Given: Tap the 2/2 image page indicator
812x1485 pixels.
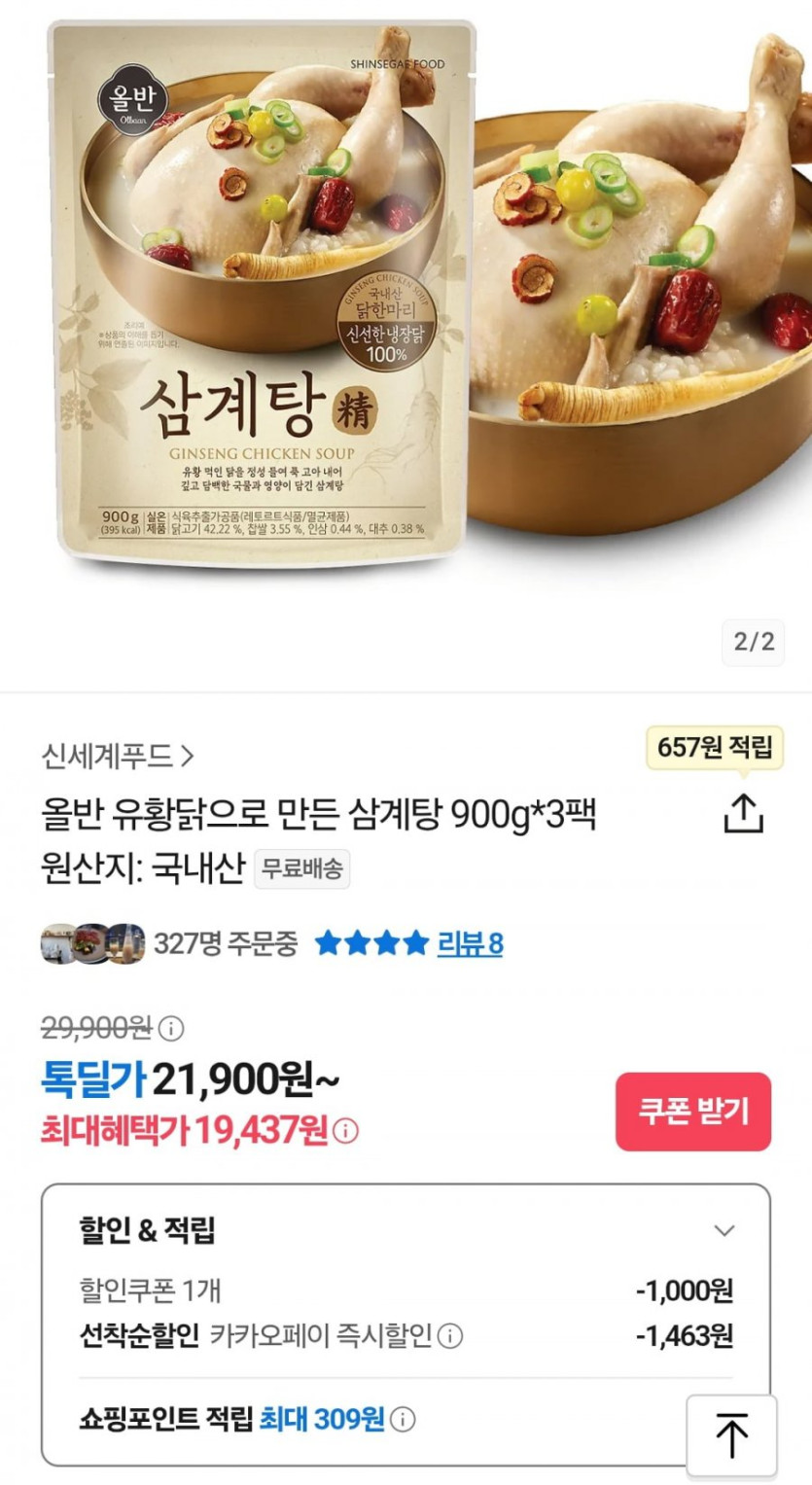Looking at the screenshot, I should [x=754, y=642].
